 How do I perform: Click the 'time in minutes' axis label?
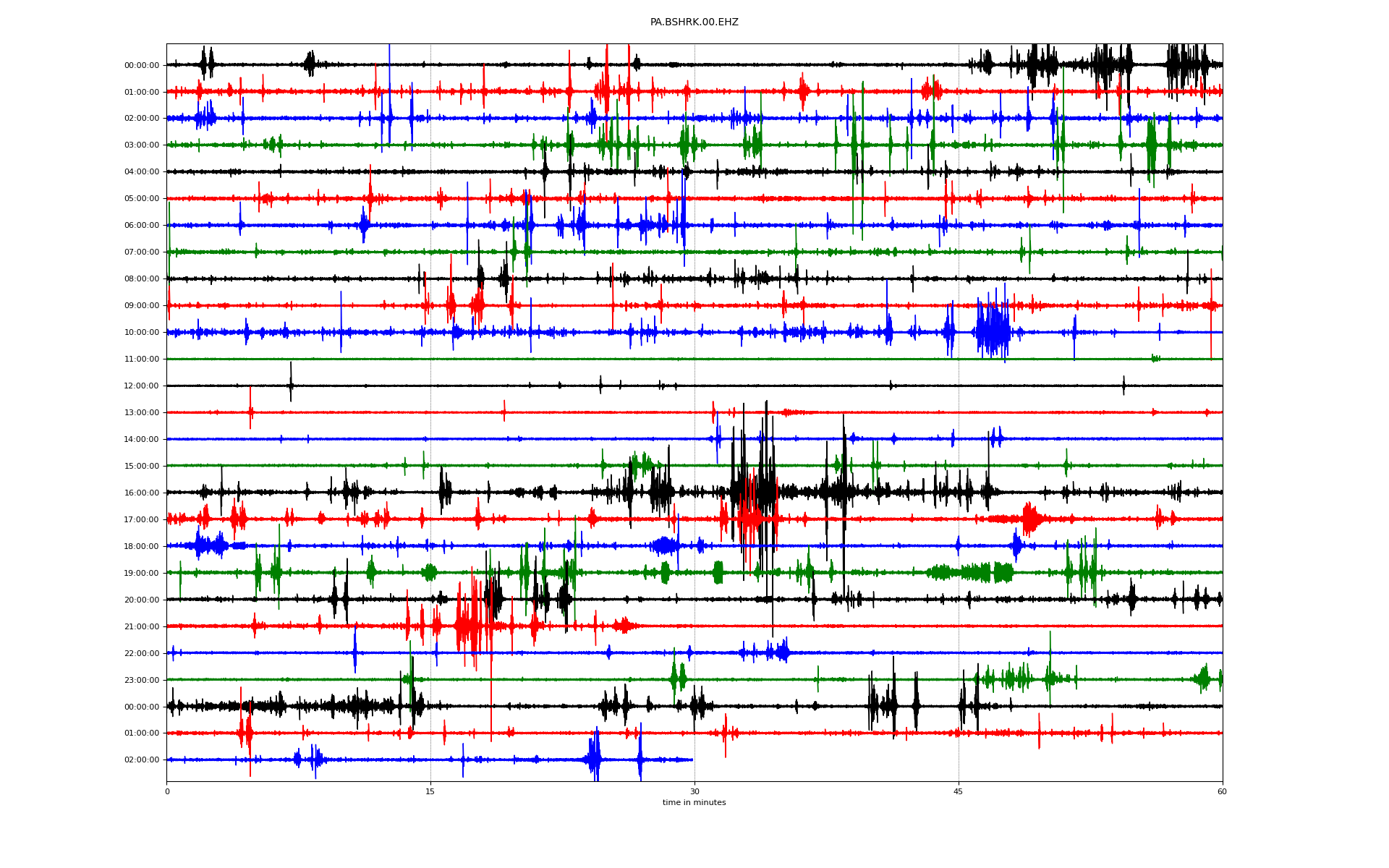point(694,803)
